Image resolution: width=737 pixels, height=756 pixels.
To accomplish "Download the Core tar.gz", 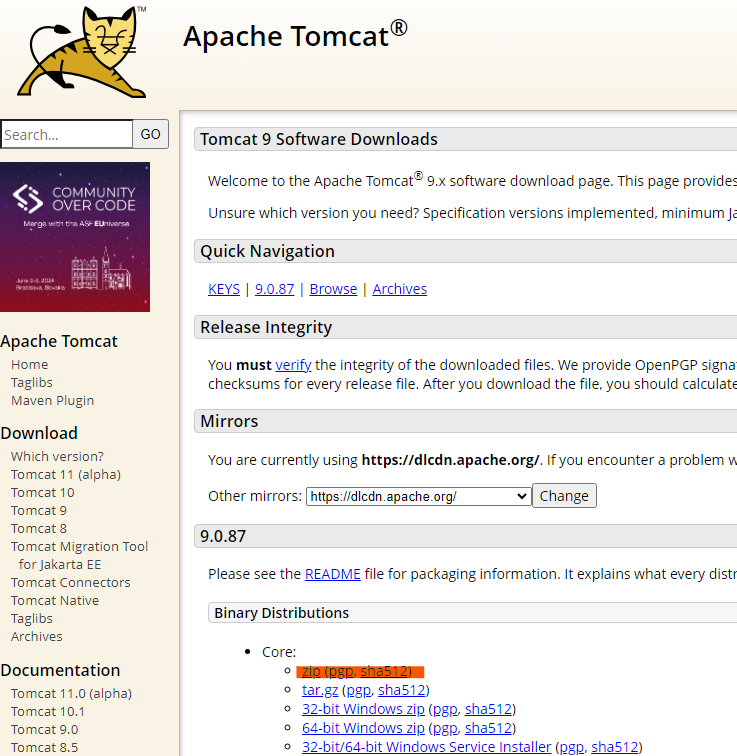I will pyautogui.click(x=320, y=690).
